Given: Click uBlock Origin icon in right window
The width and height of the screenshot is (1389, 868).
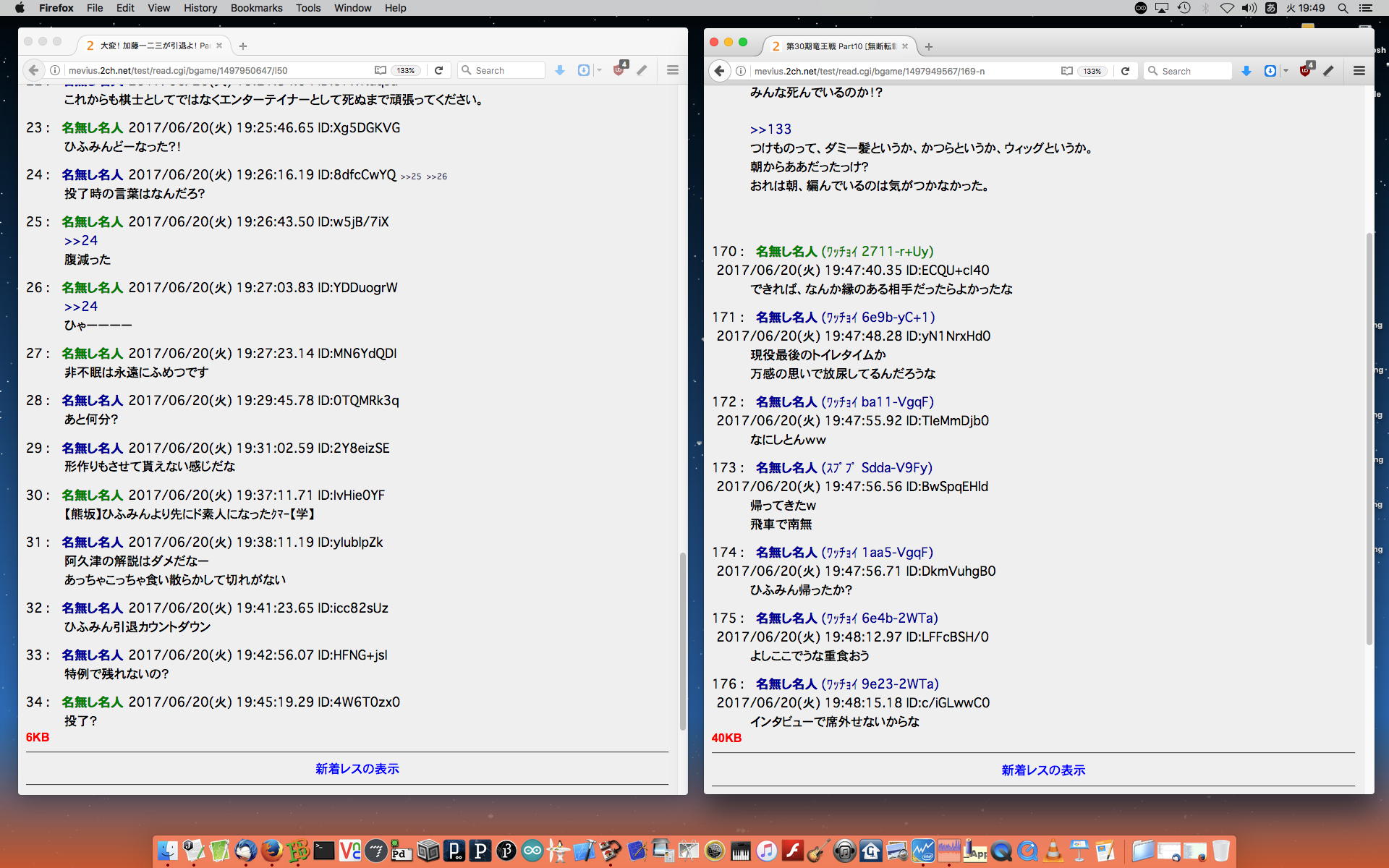Looking at the screenshot, I should click(1306, 71).
